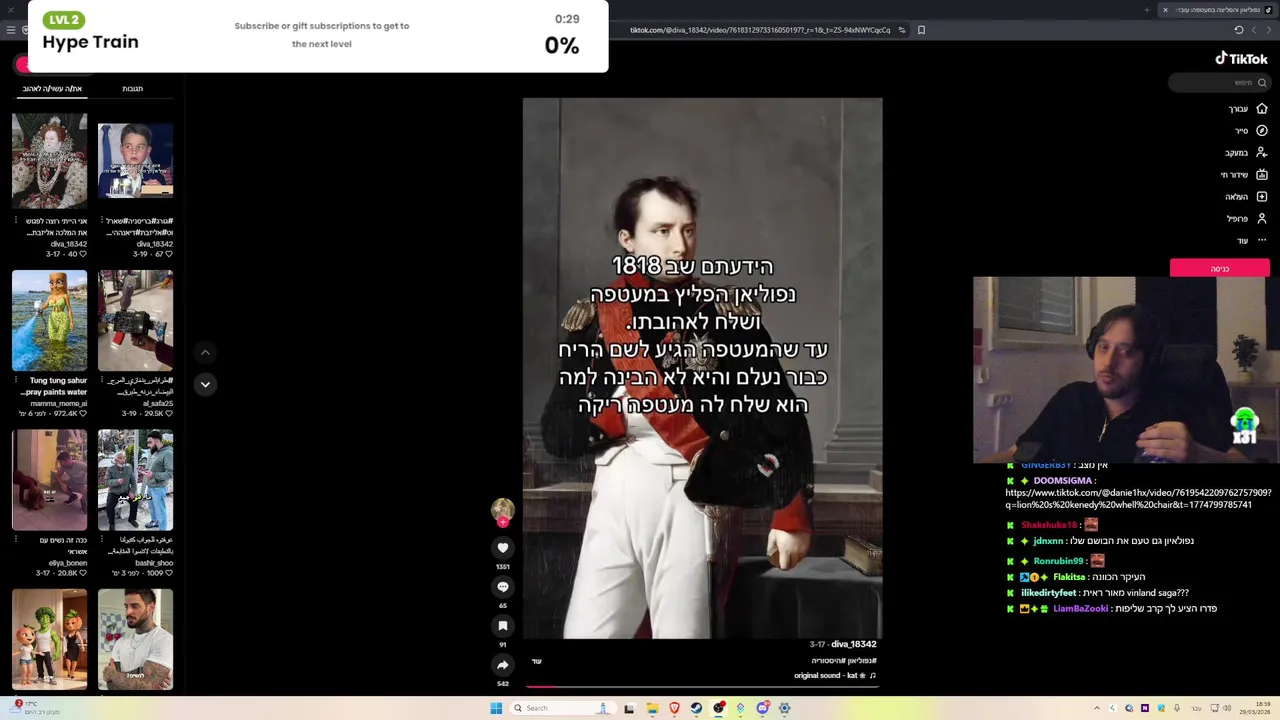The width and height of the screenshot is (1280, 720).
Task: Open the Settings gear taskbar icon
Action: click(x=784, y=708)
